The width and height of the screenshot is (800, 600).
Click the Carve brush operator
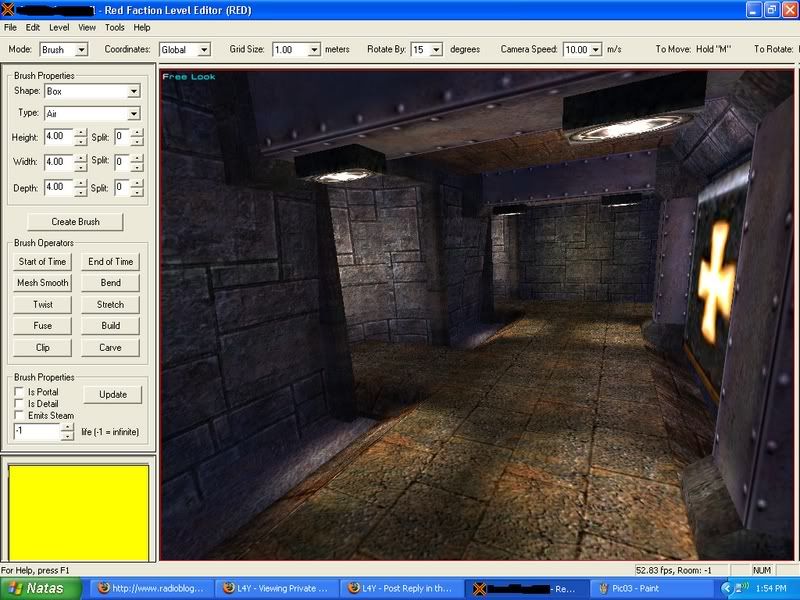110,347
